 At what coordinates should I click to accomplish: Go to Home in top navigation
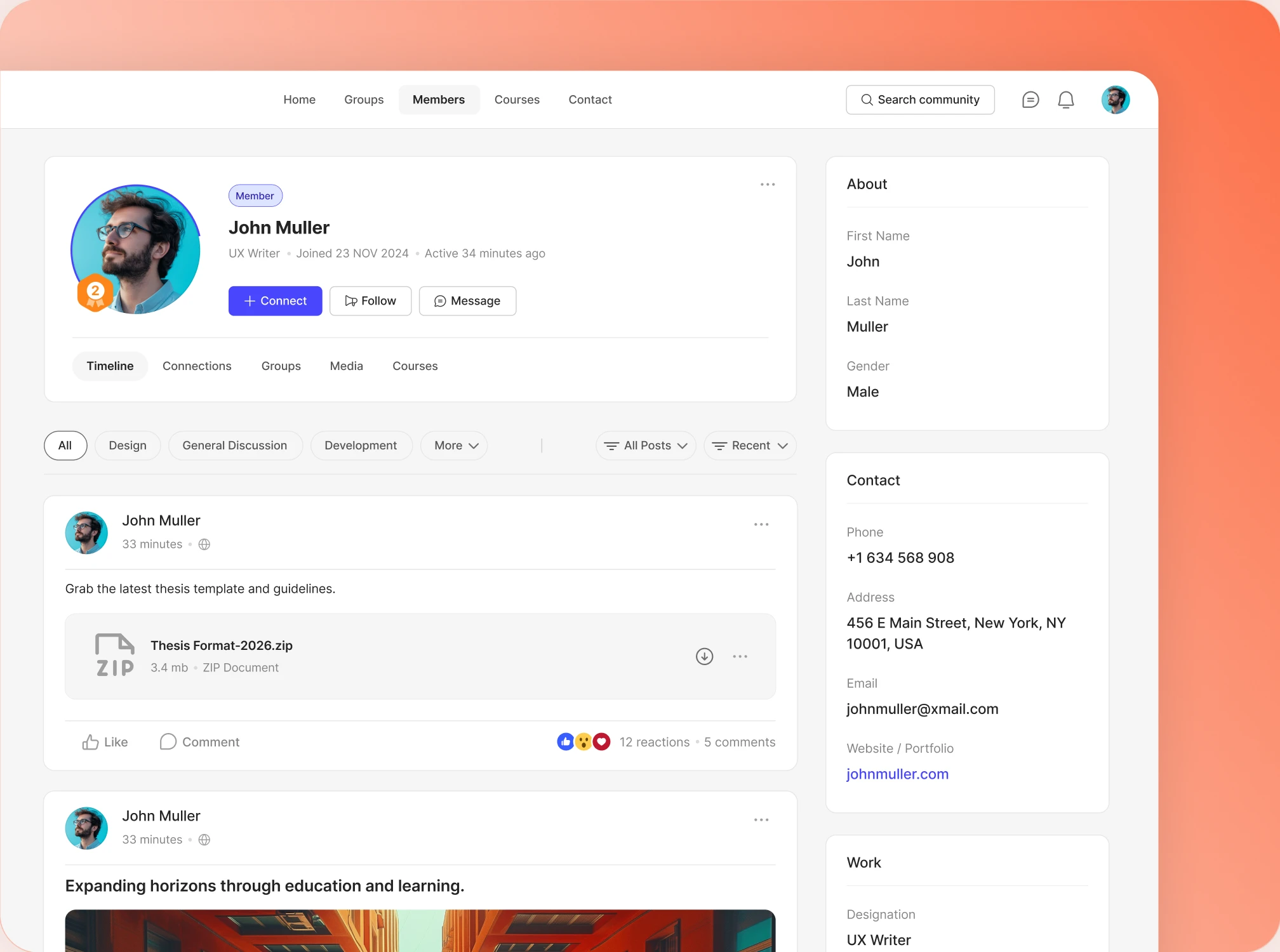pos(299,100)
